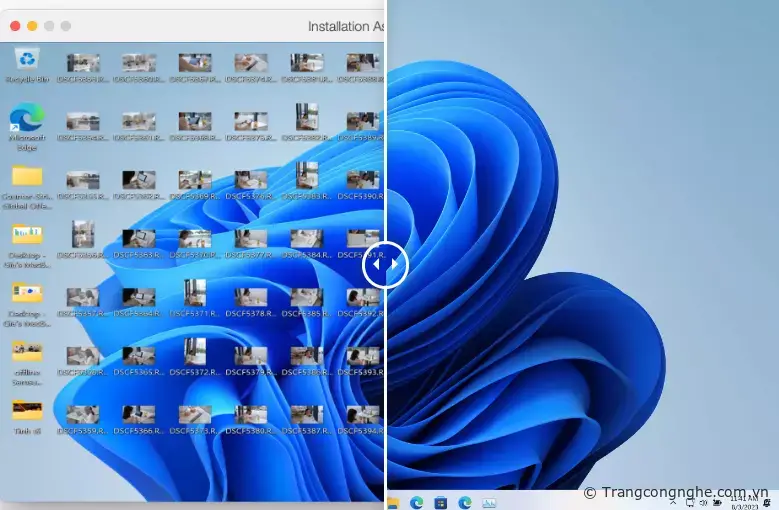Select the DSCF5394 image file
This screenshot has width=779, height=510.
pyautogui.click(x=361, y=413)
